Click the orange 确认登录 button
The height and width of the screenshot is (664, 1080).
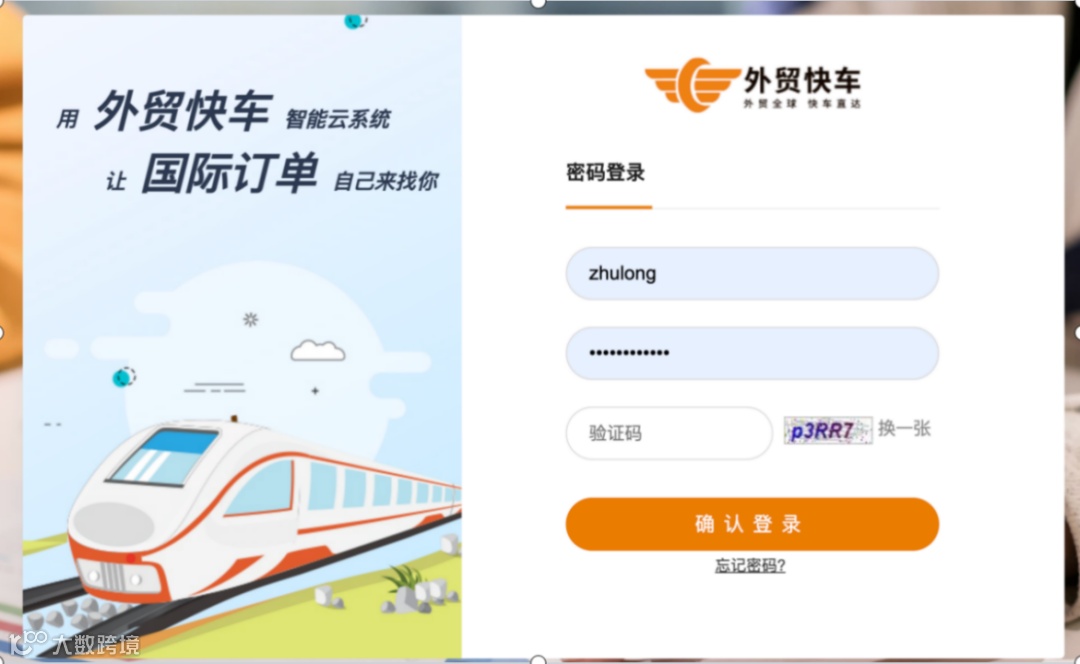752,524
